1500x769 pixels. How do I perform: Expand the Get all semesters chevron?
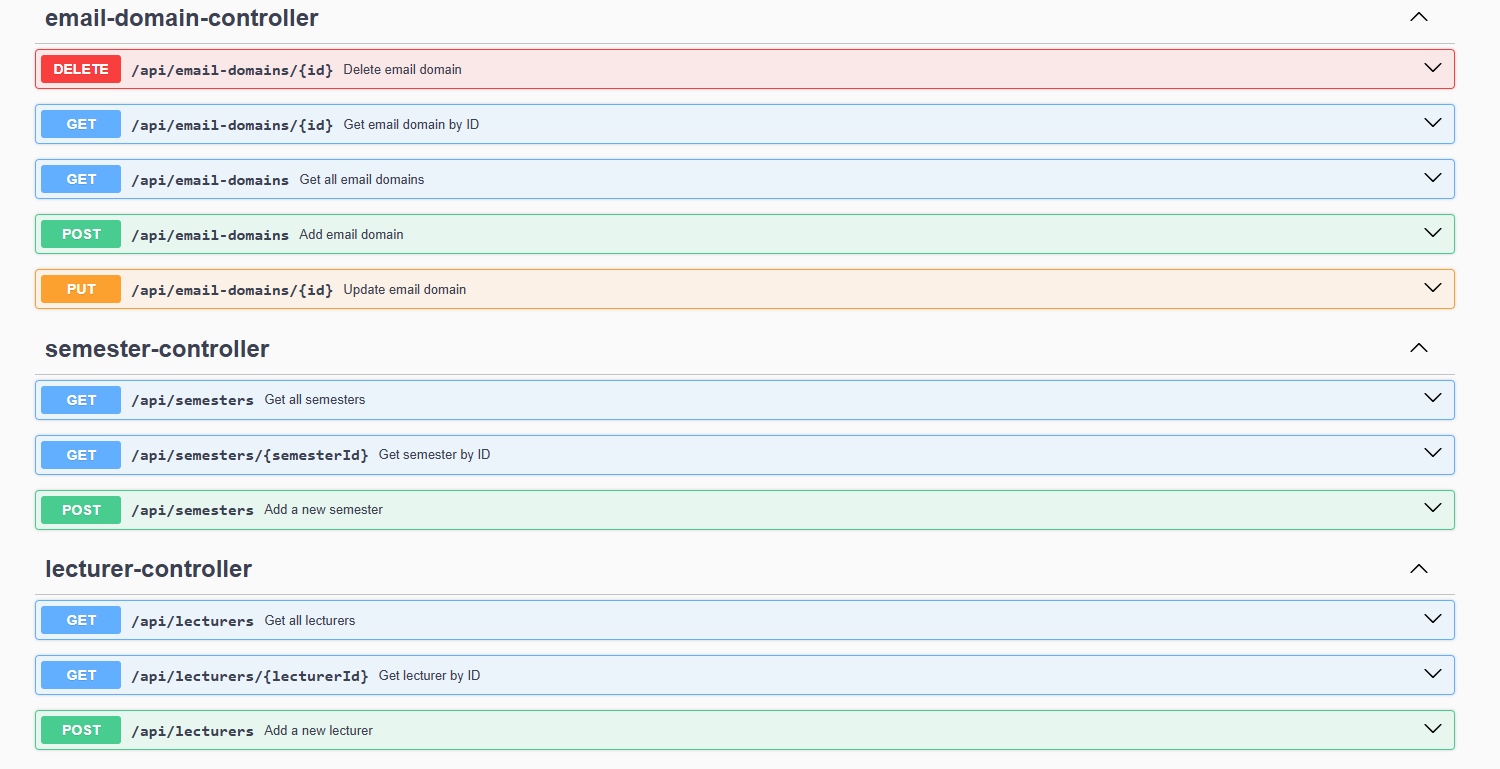(1432, 398)
